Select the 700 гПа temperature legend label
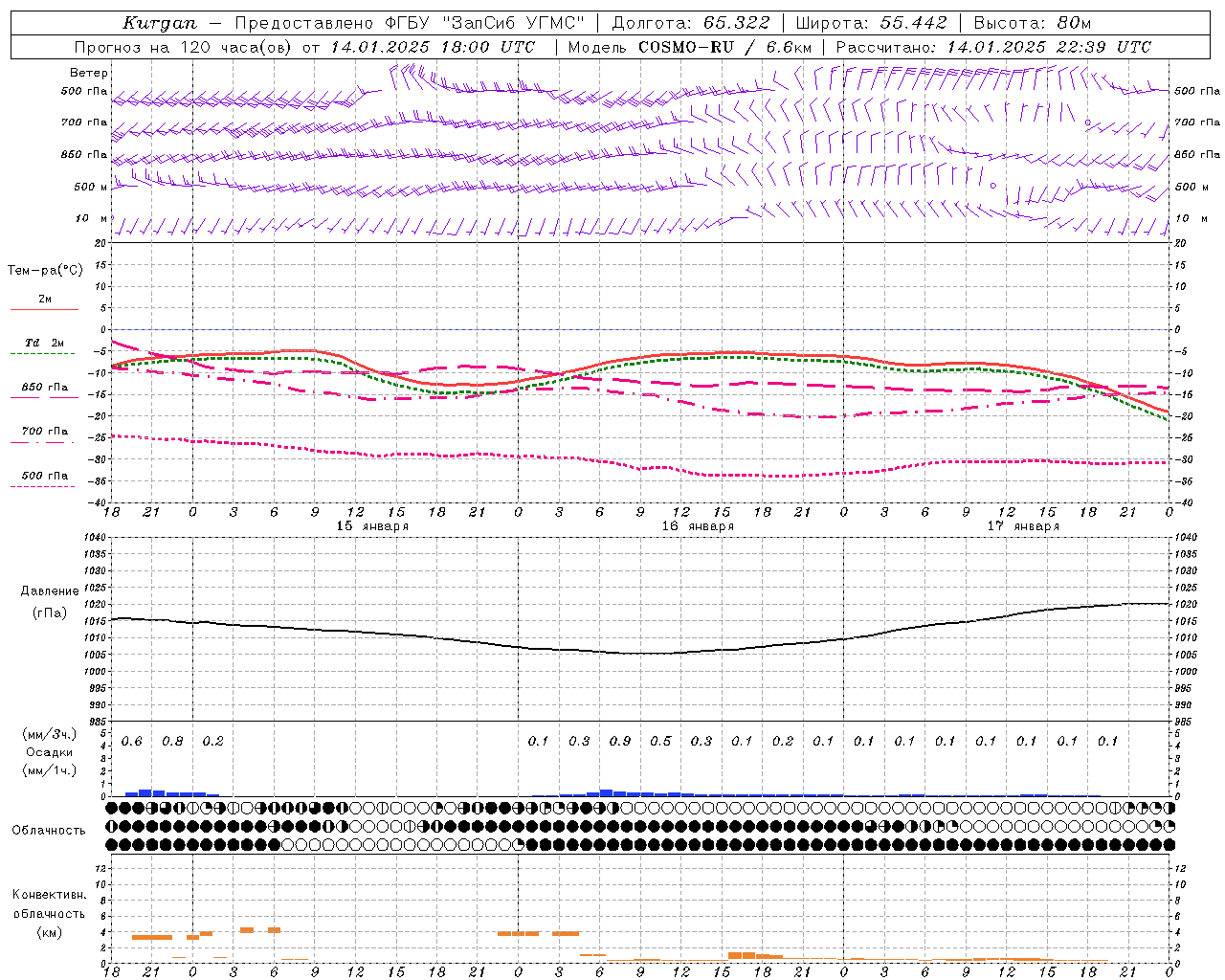 [x=45, y=432]
